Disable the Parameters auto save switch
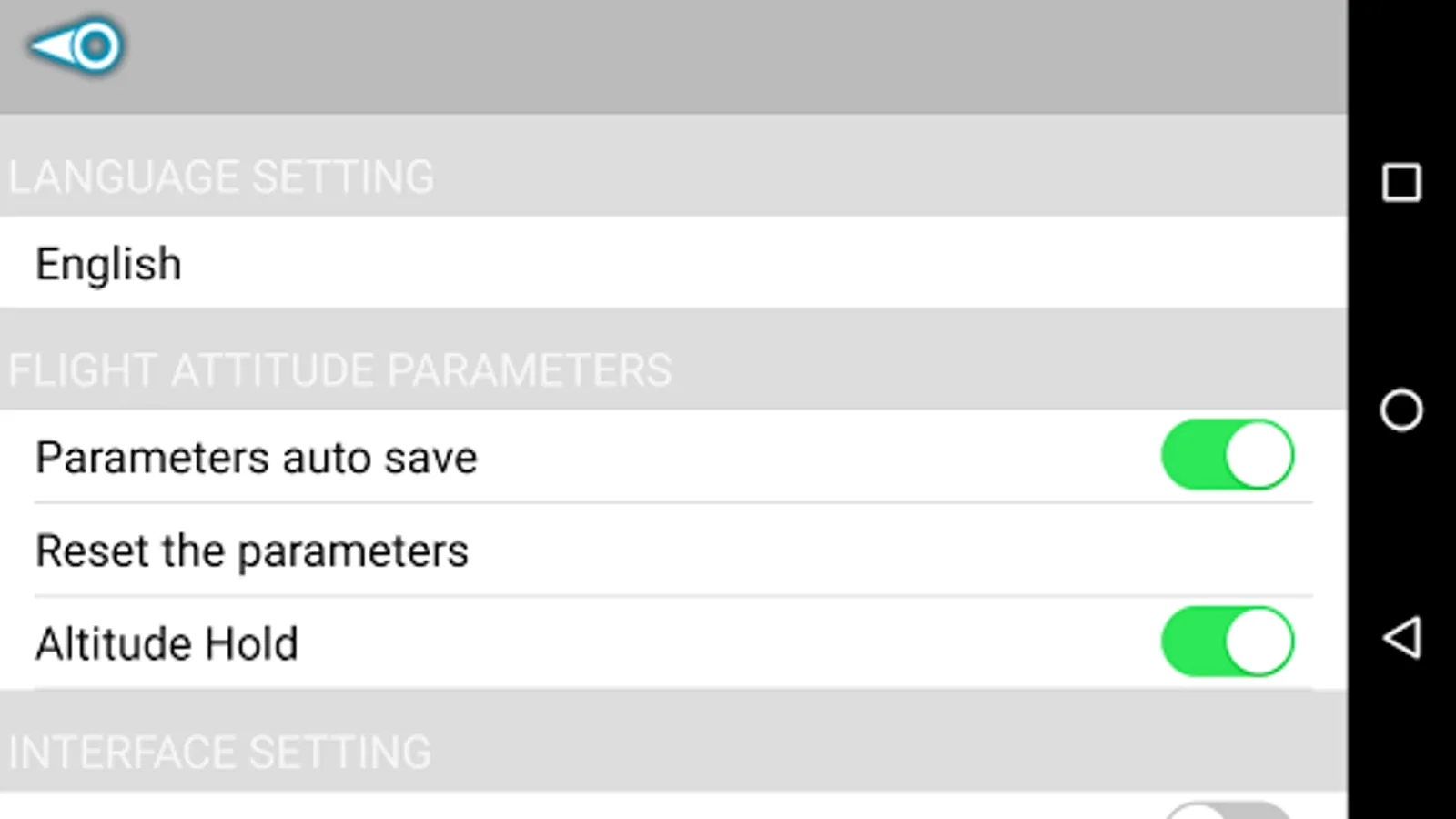The width and height of the screenshot is (1456, 819). pyautogui.click(x=1227, y=455)
